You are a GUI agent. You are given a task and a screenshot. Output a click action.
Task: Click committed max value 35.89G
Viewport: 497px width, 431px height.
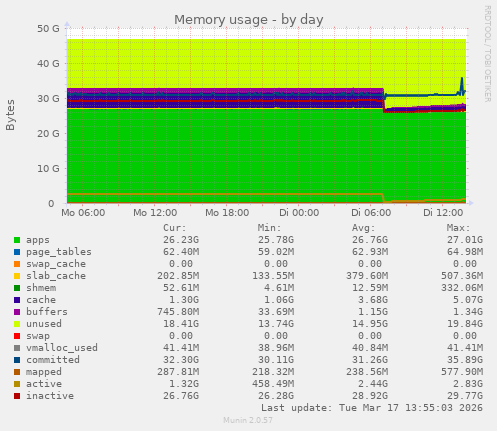(x=465, y=360)
